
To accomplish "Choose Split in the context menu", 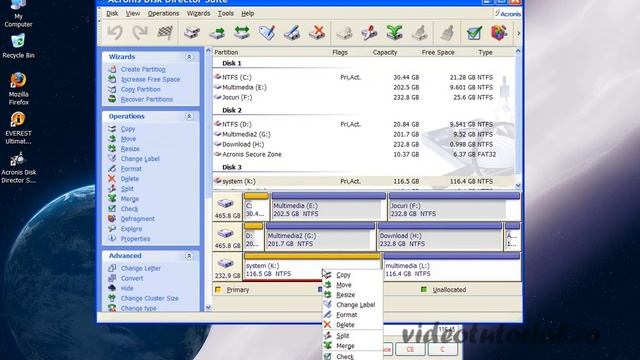I will click(x=353, y=336).
